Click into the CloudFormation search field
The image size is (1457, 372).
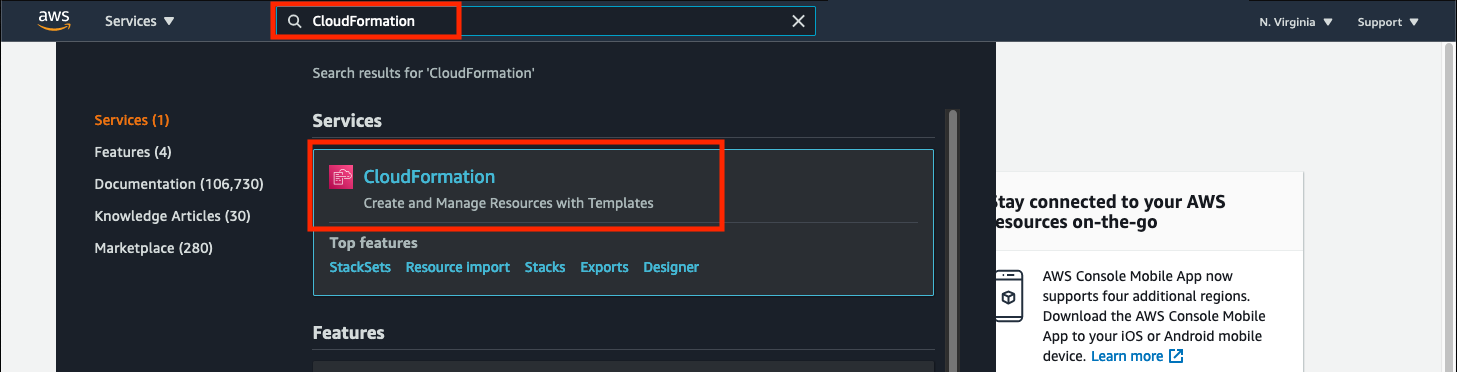click(x=545, y=21)
